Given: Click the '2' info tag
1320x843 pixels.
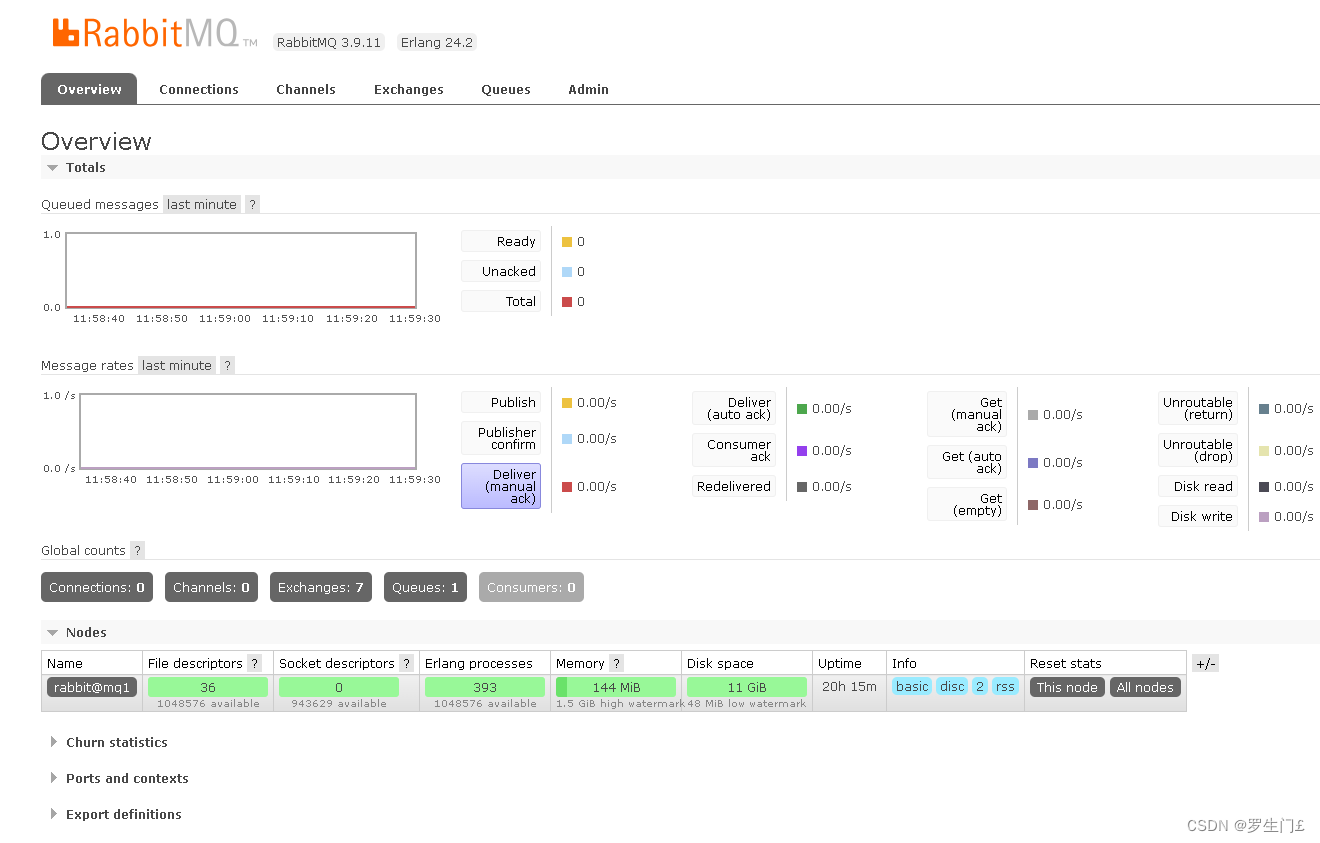Looking at the screenshot, I should 980,686.
